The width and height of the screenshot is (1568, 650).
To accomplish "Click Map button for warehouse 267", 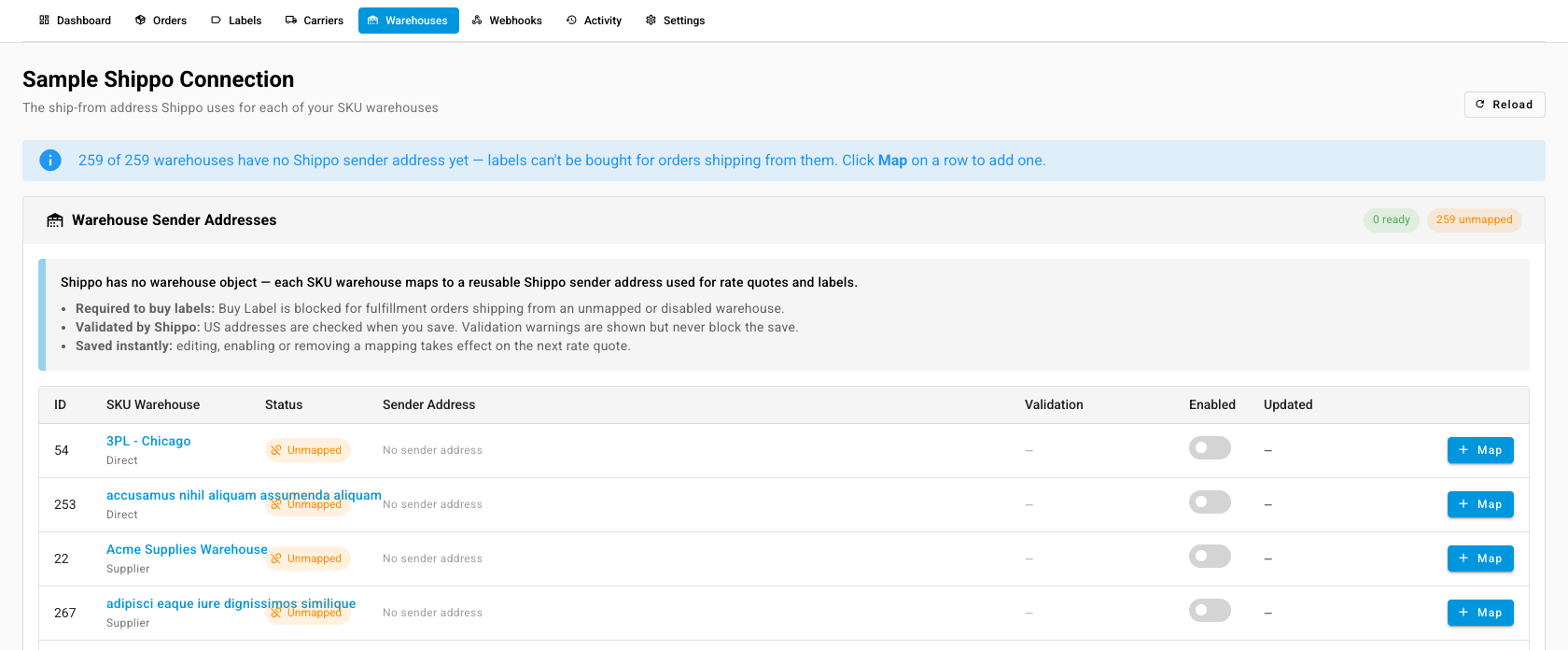I will [x=1480, y=613].
